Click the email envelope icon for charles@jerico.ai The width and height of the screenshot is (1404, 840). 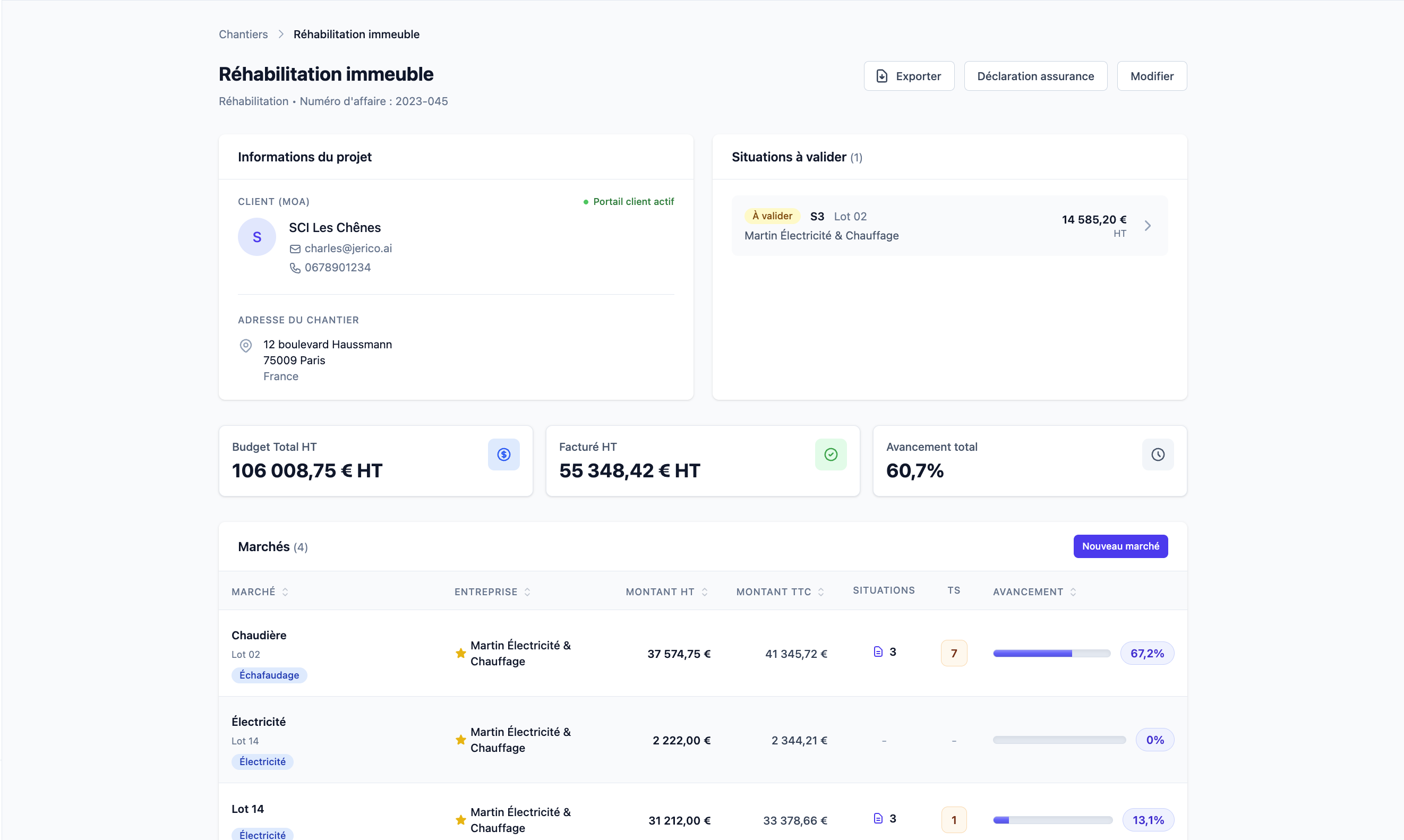295,248
